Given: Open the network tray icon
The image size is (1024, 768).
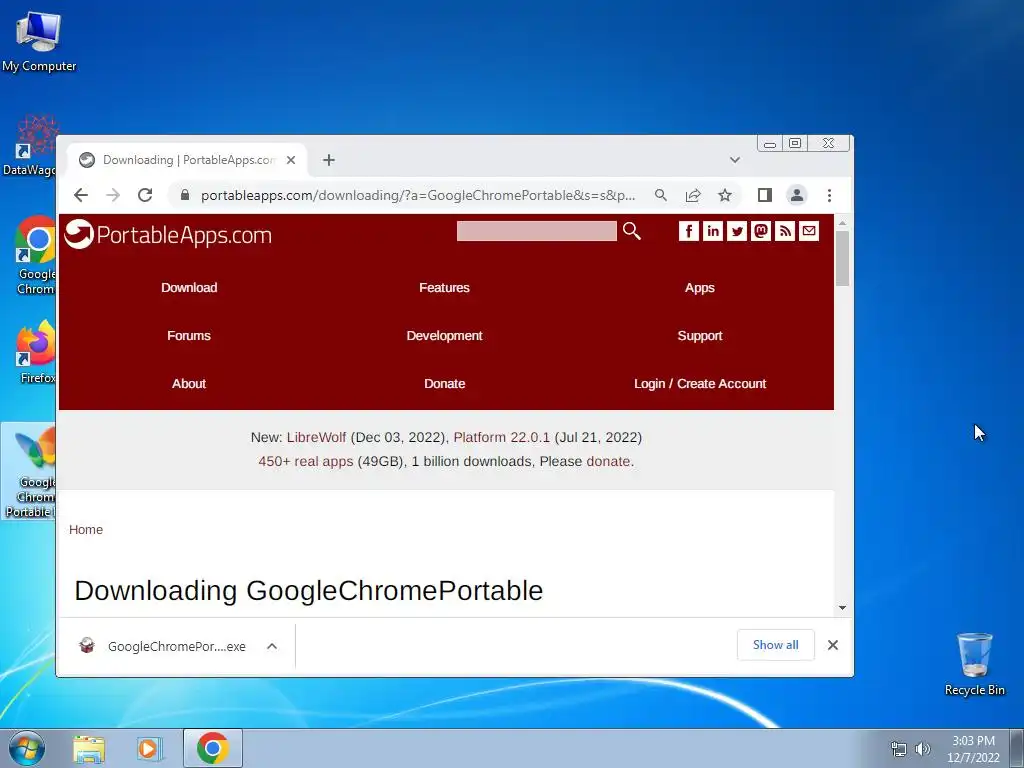Looking at the screenshot, I should [x=899, y=749].
